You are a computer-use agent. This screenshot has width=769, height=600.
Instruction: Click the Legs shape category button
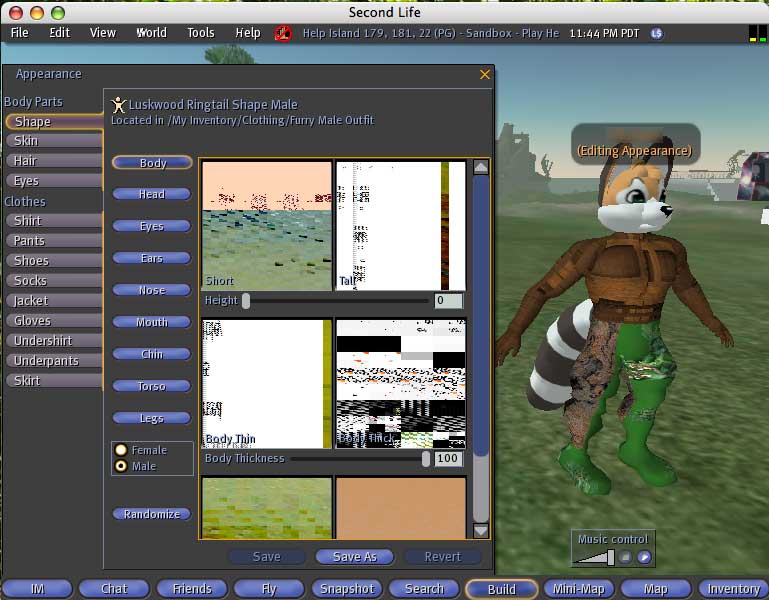152,418
